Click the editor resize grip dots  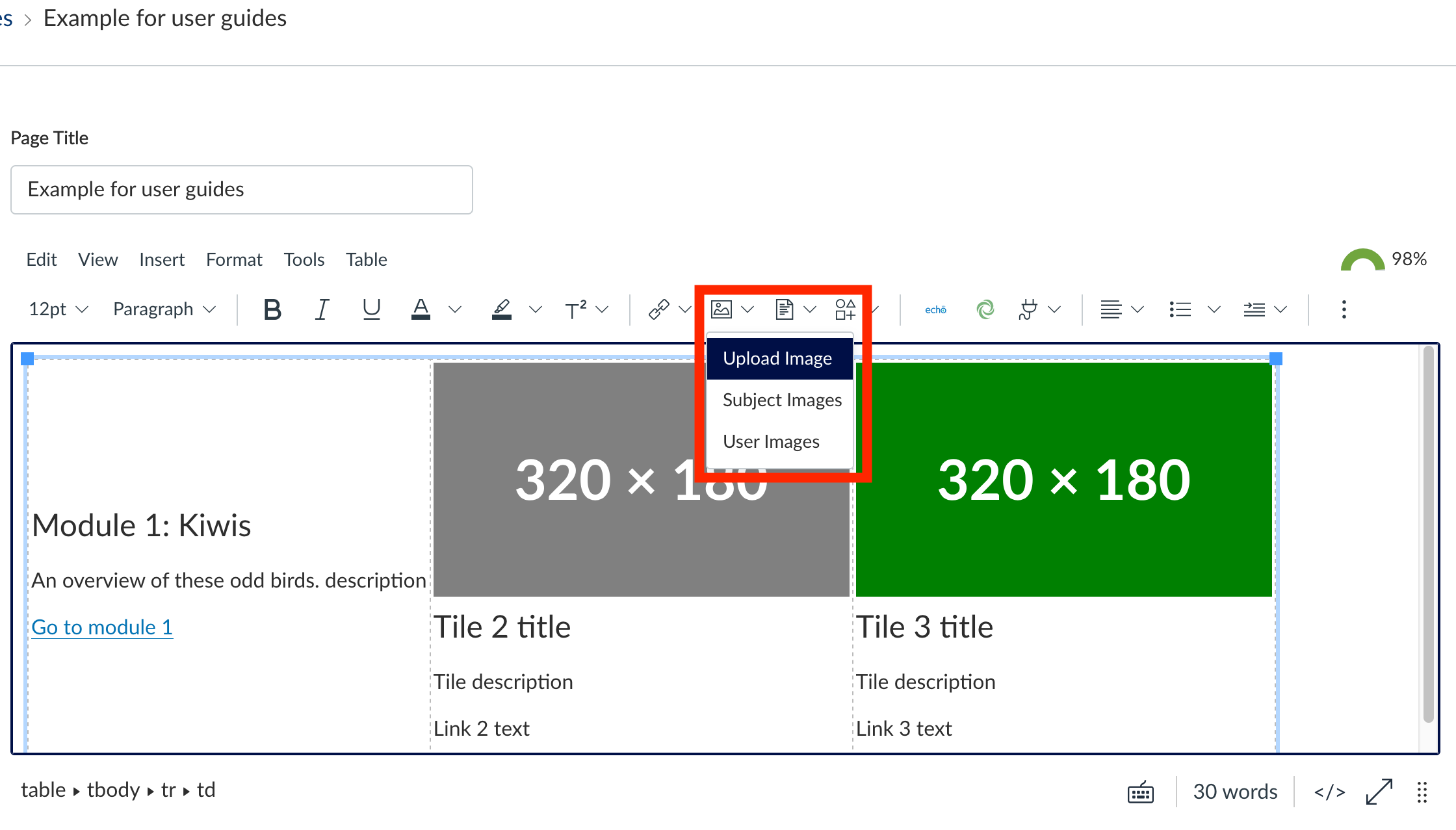point(1422,792)
